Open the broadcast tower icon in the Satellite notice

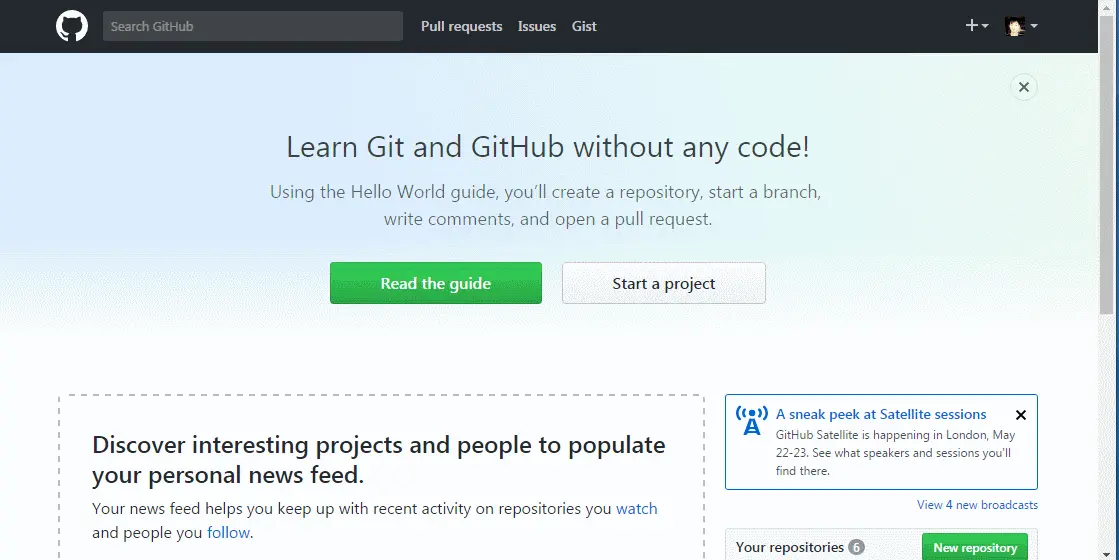pos(751,421)
